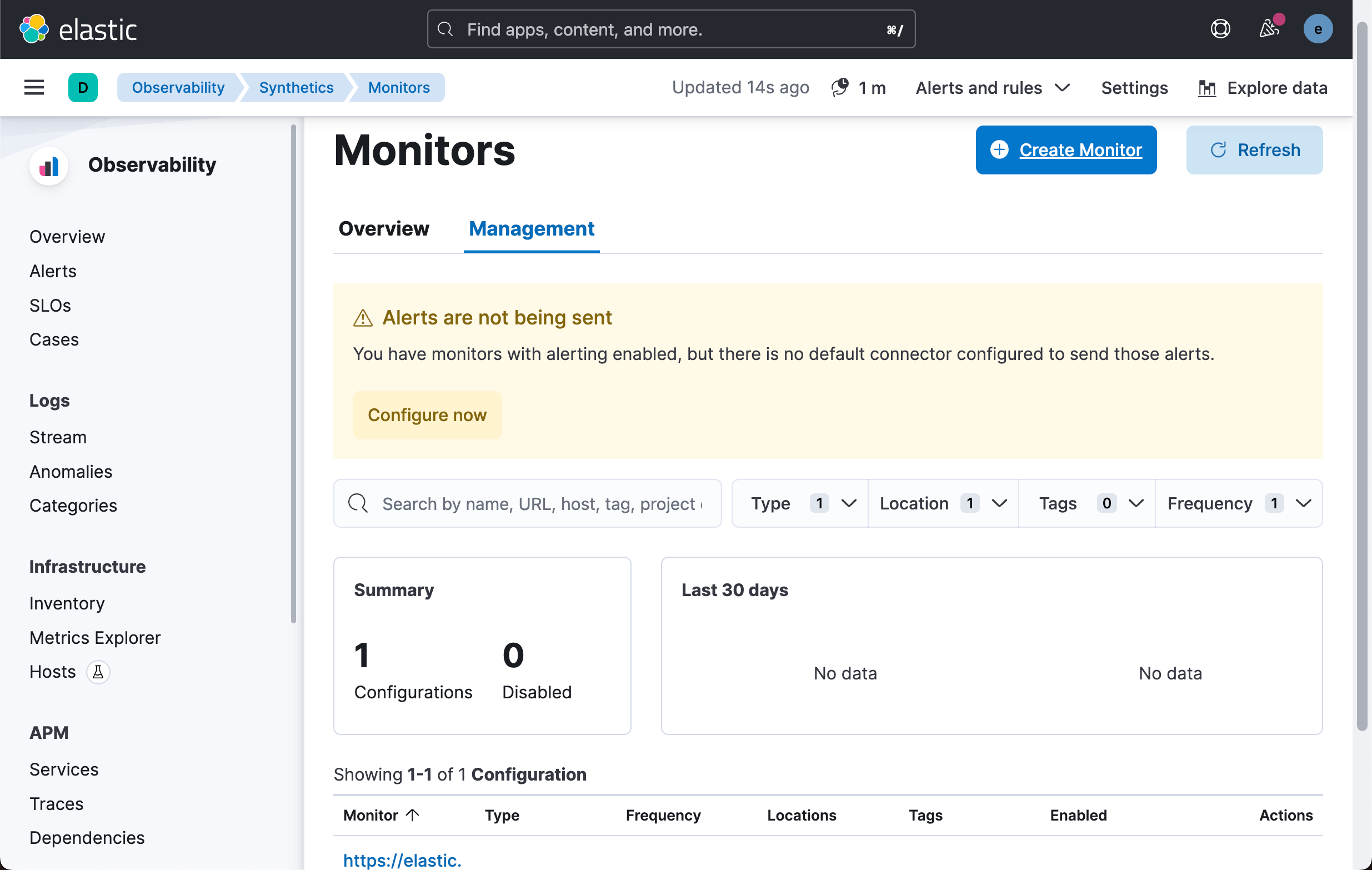Focus the monitor search field
Viewport: 1372px width, 870px height.
pyautogui.click(x=541, y=504)
